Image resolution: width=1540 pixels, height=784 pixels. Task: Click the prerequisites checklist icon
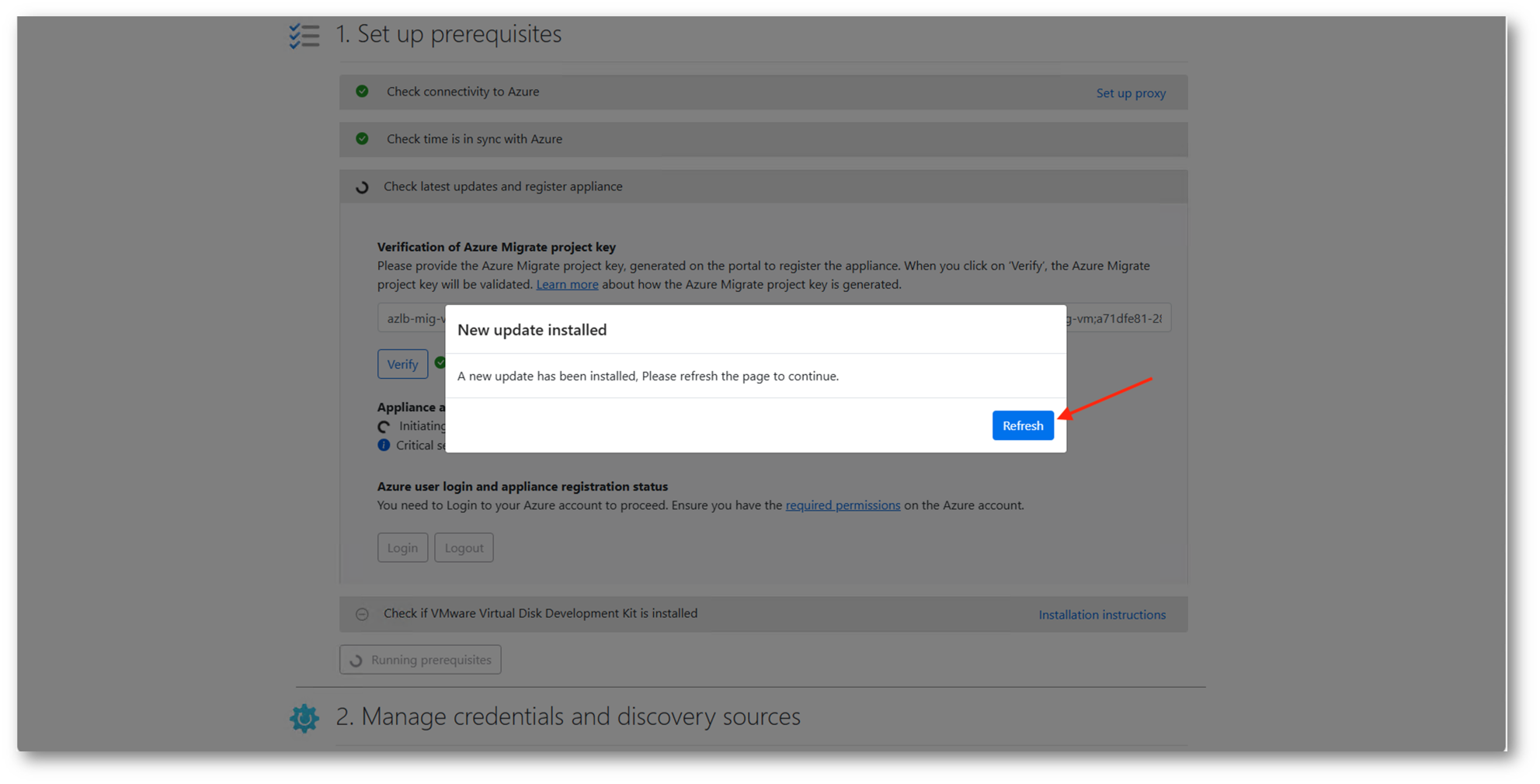[304, 36]
